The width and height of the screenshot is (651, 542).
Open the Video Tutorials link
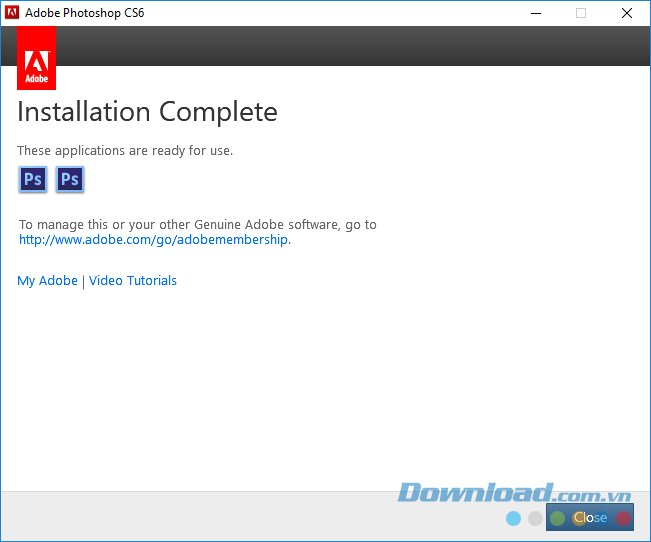(x=133, y=281)
